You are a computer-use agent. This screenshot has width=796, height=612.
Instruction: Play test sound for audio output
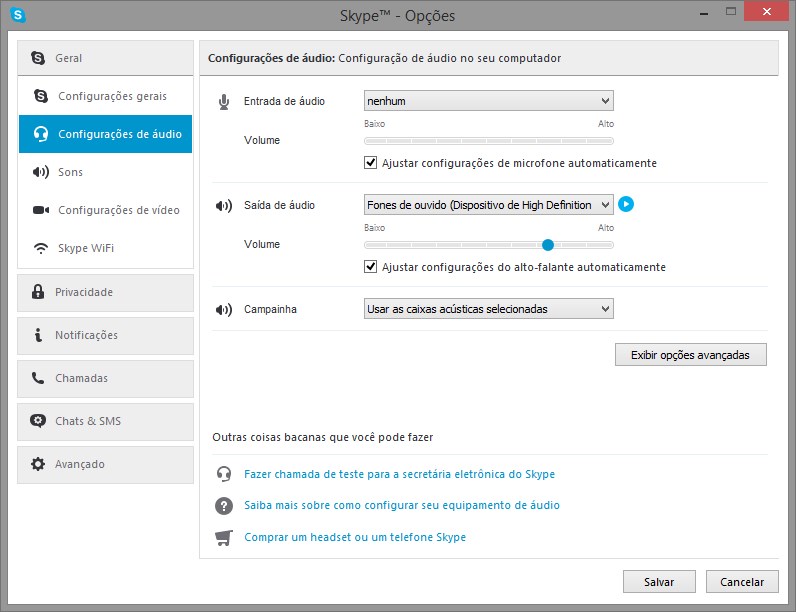626,205
